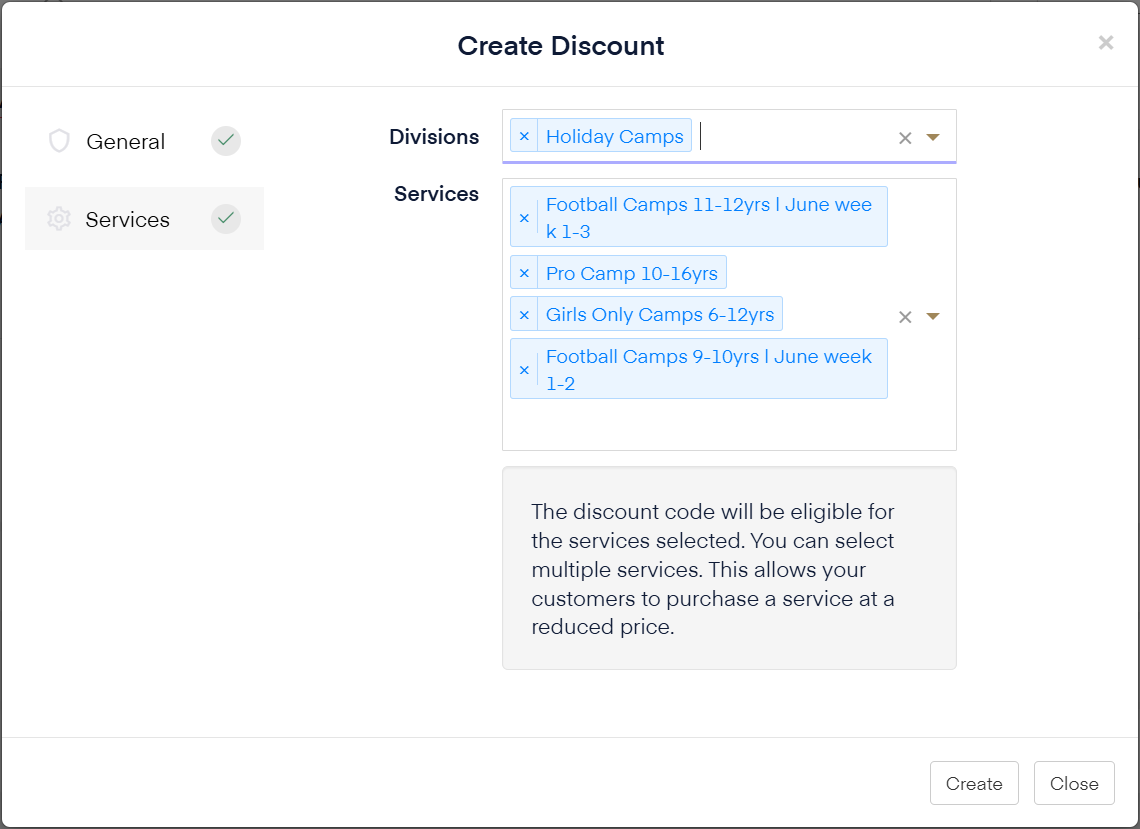The height and width of the screenshot is (829, 1140).
Task: Remove Football Camps 9-10yrs service tag
Action: pos(524,370)
